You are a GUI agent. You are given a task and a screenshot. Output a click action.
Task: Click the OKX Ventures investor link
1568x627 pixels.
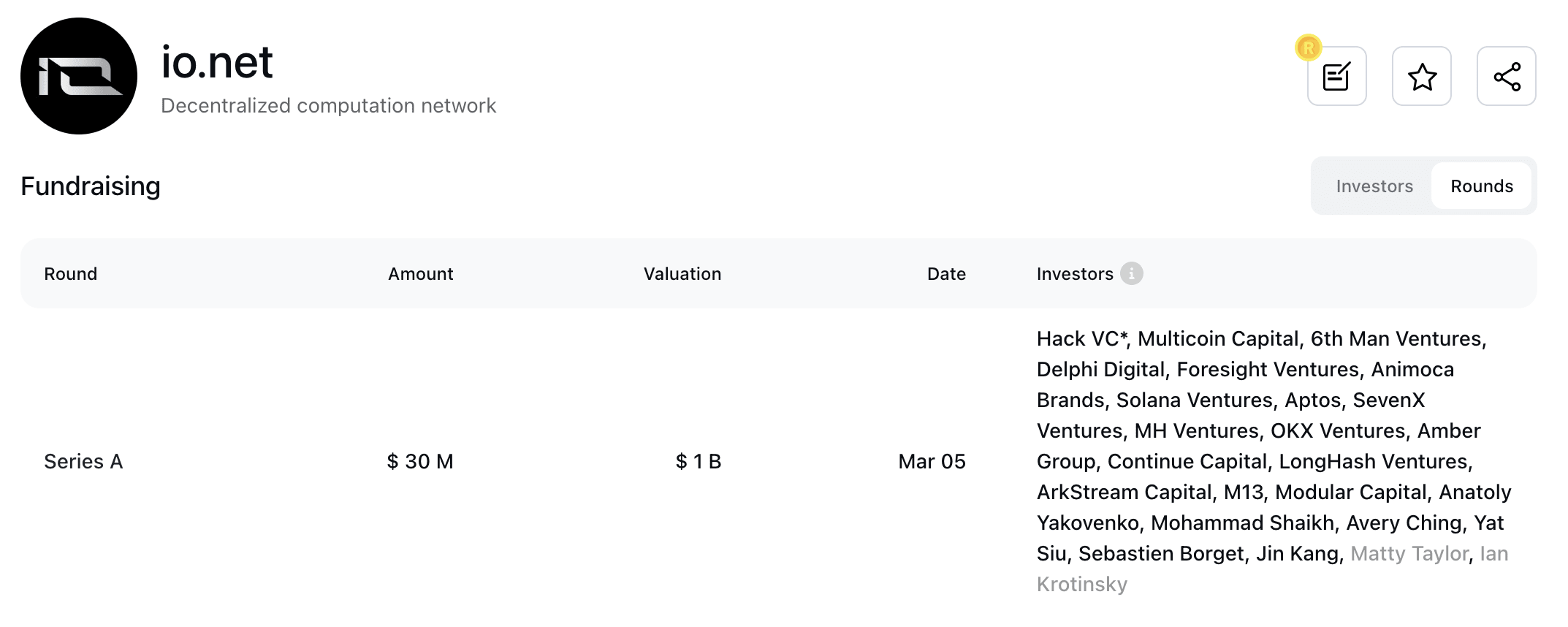(x=1337, y=431)
